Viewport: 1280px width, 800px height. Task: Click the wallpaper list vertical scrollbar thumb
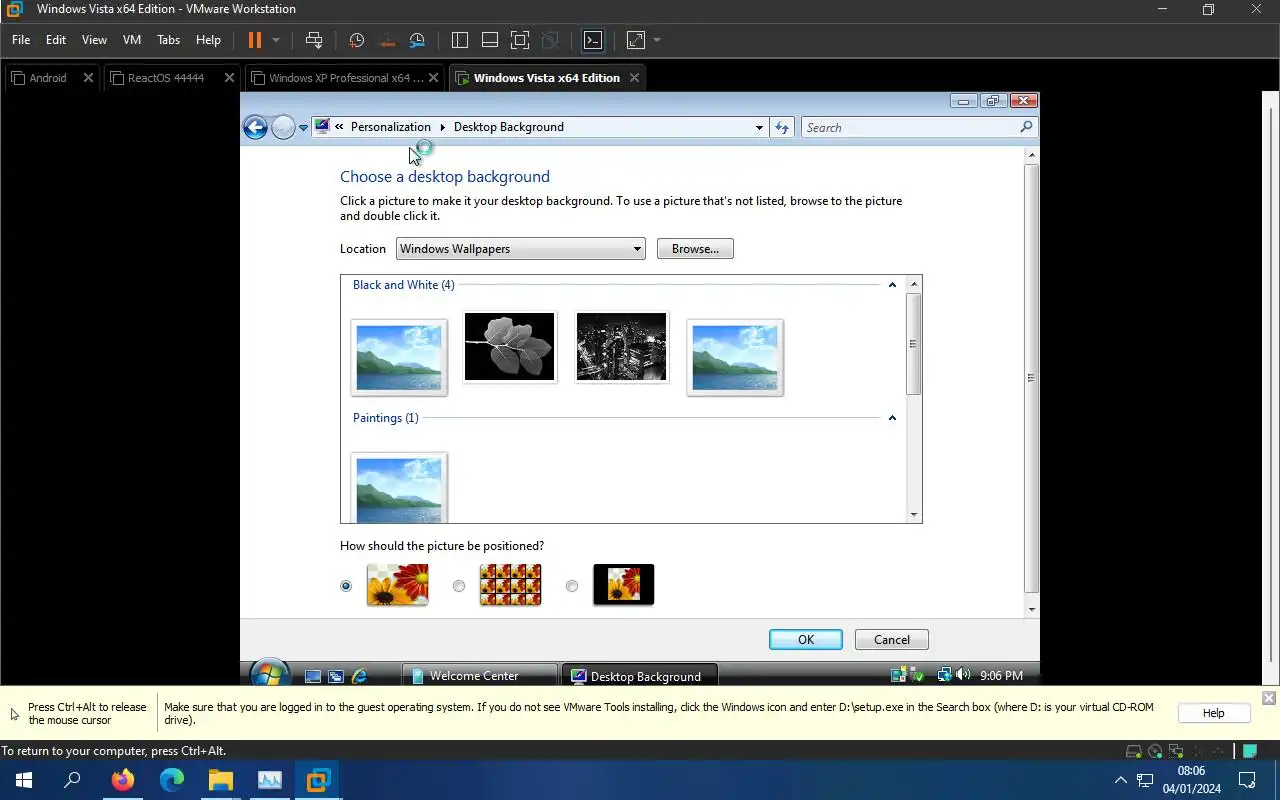click(x=913, y=344)
